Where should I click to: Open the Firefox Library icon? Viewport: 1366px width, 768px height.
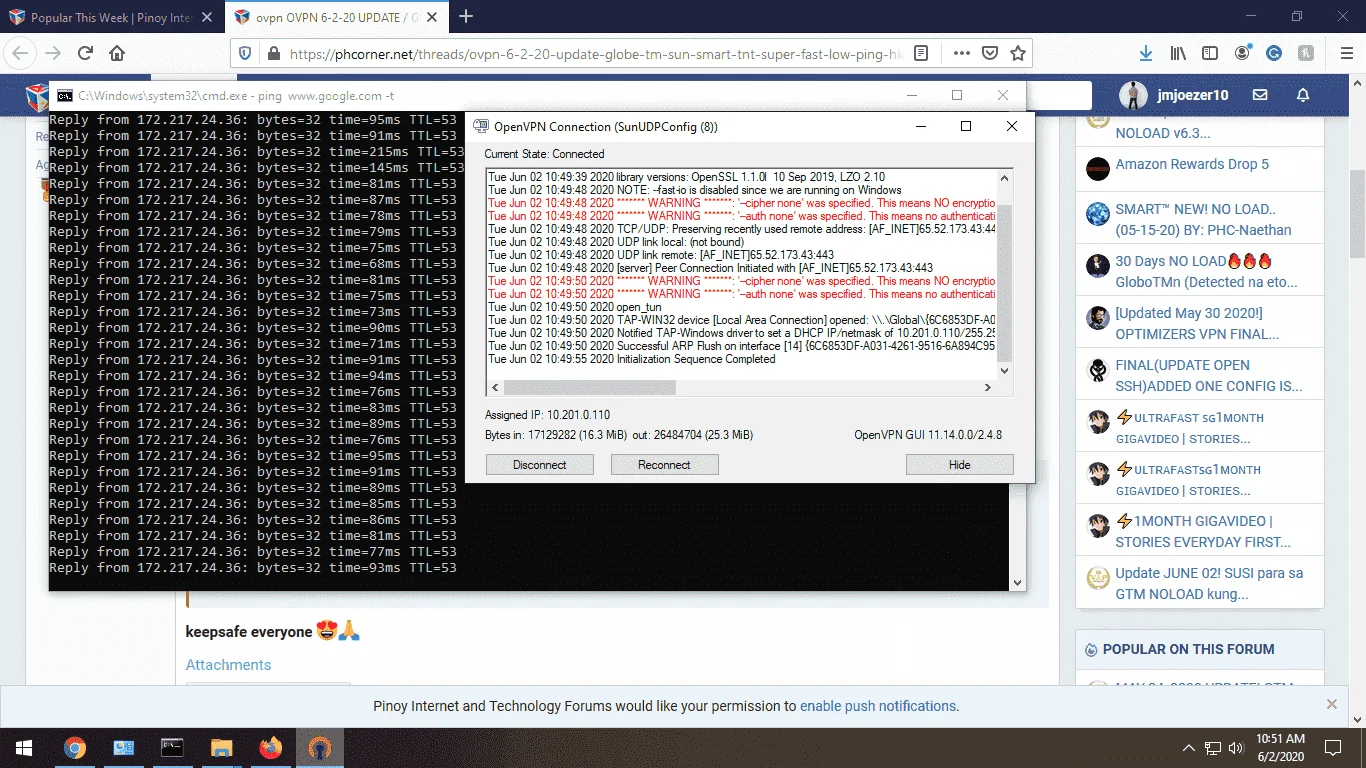point(1179,53)
